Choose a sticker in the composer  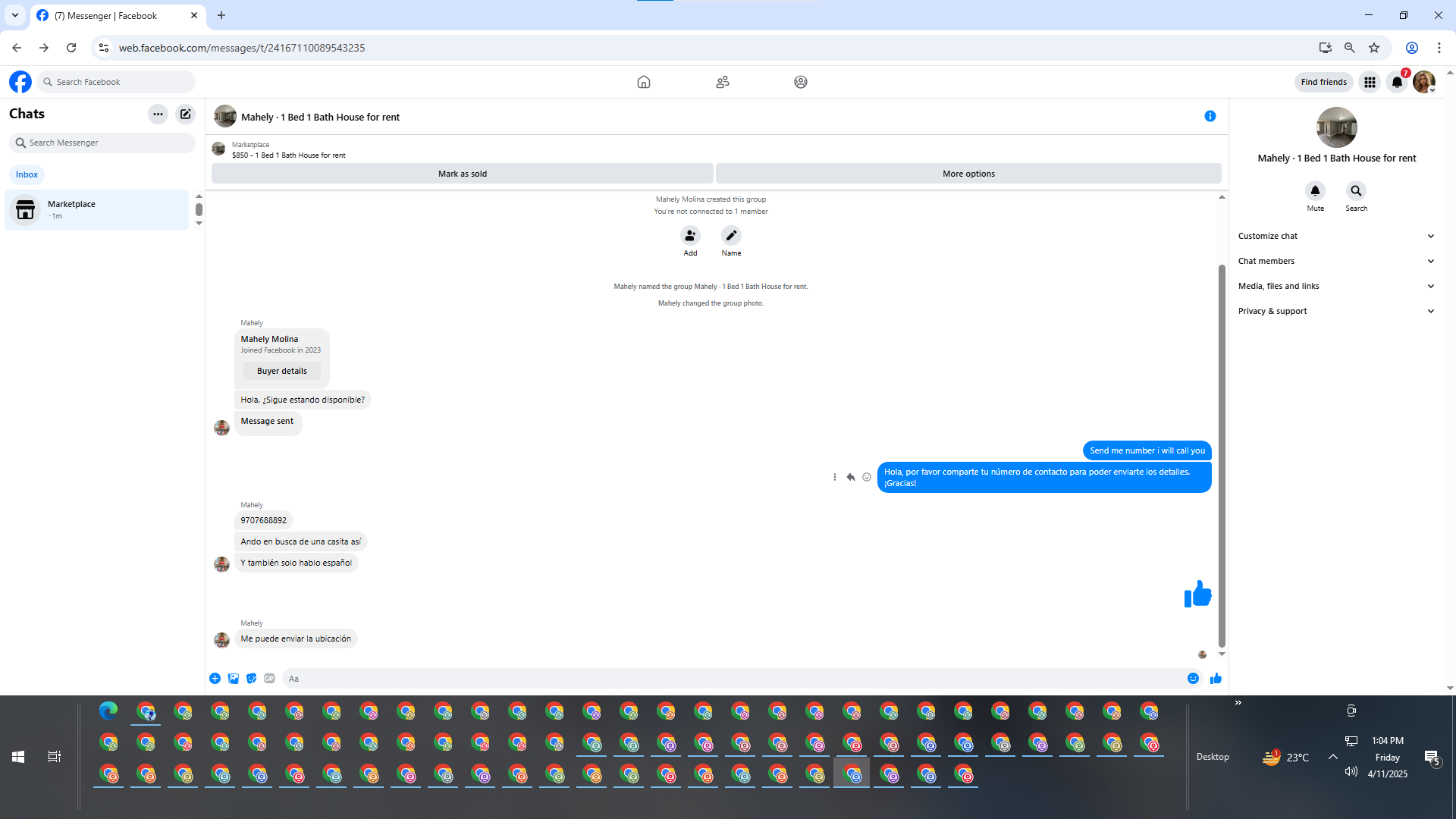click(x=252, y=679)
